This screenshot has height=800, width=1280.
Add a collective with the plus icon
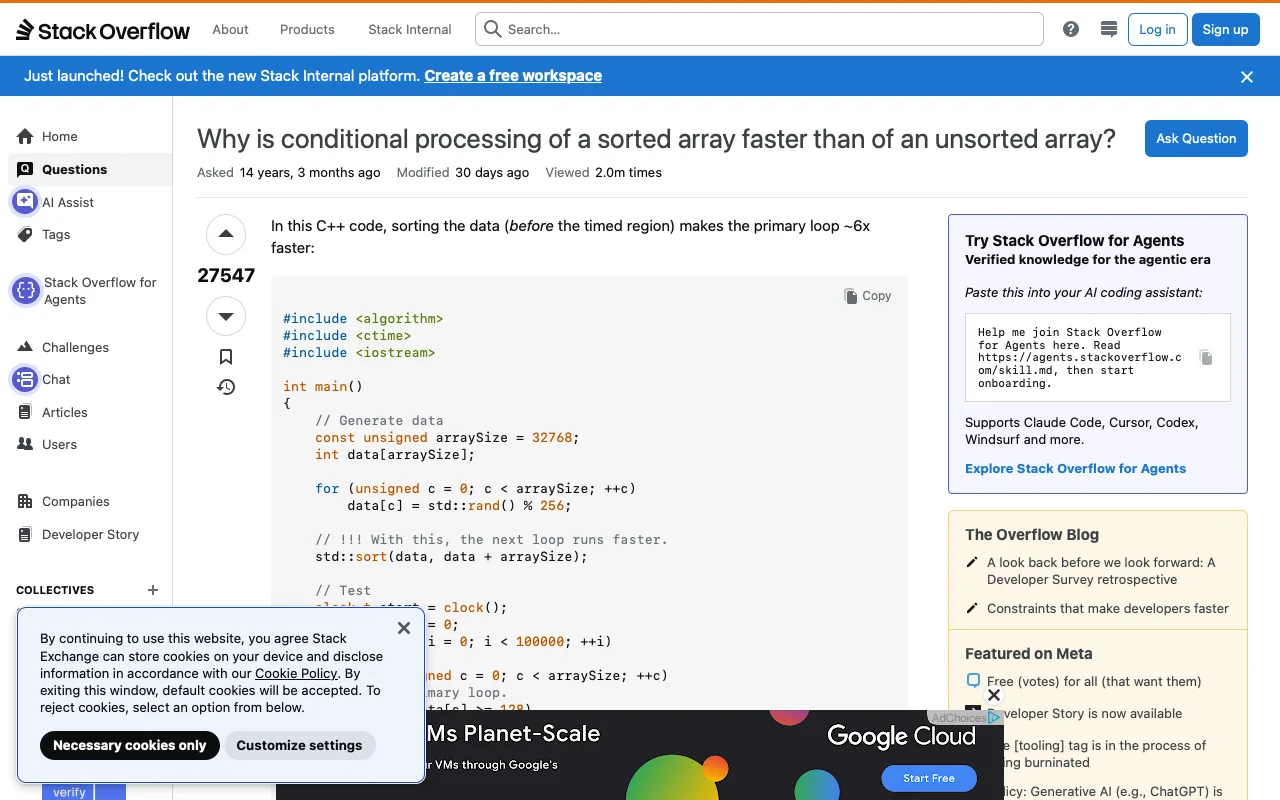pyautogui.click(x=153, y=590)
